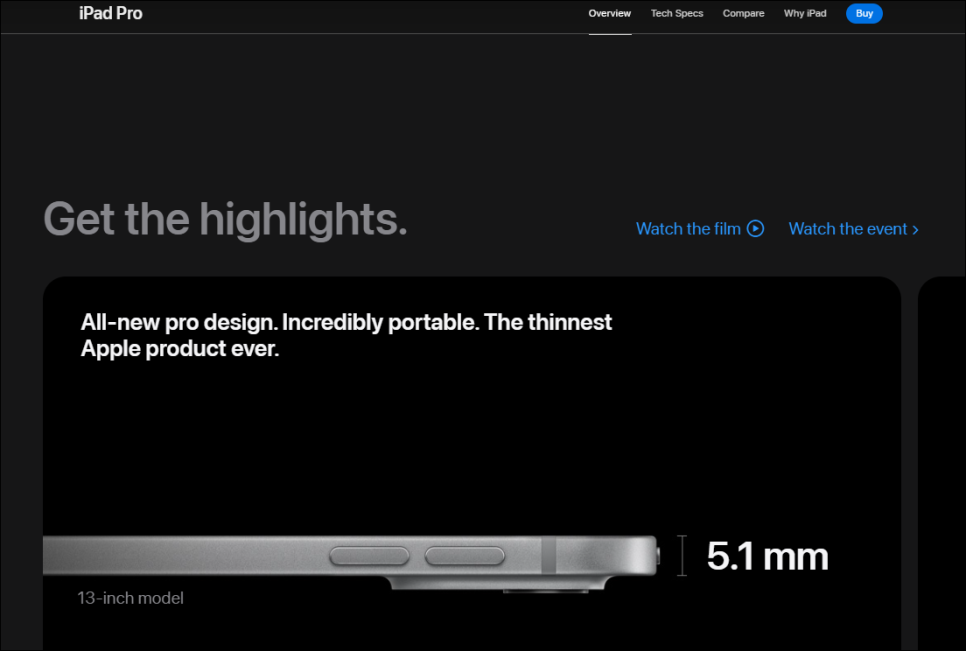
Task: Click the iPad's silver antenna band
Action: point(547,555)
